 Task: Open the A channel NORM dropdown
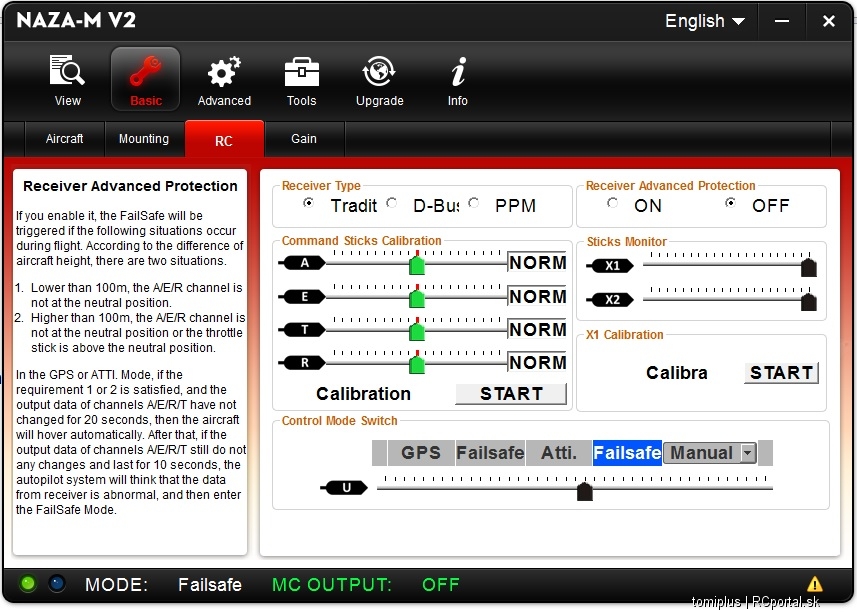(537, 263)
